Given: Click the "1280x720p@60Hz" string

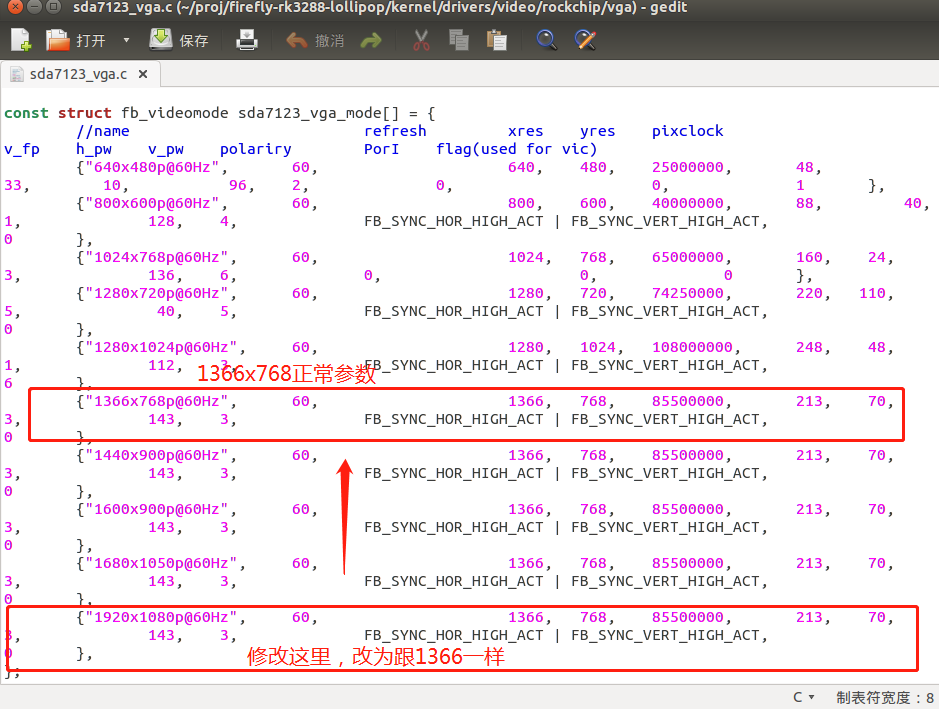Looking at the screenshot, I should [157, 293].
